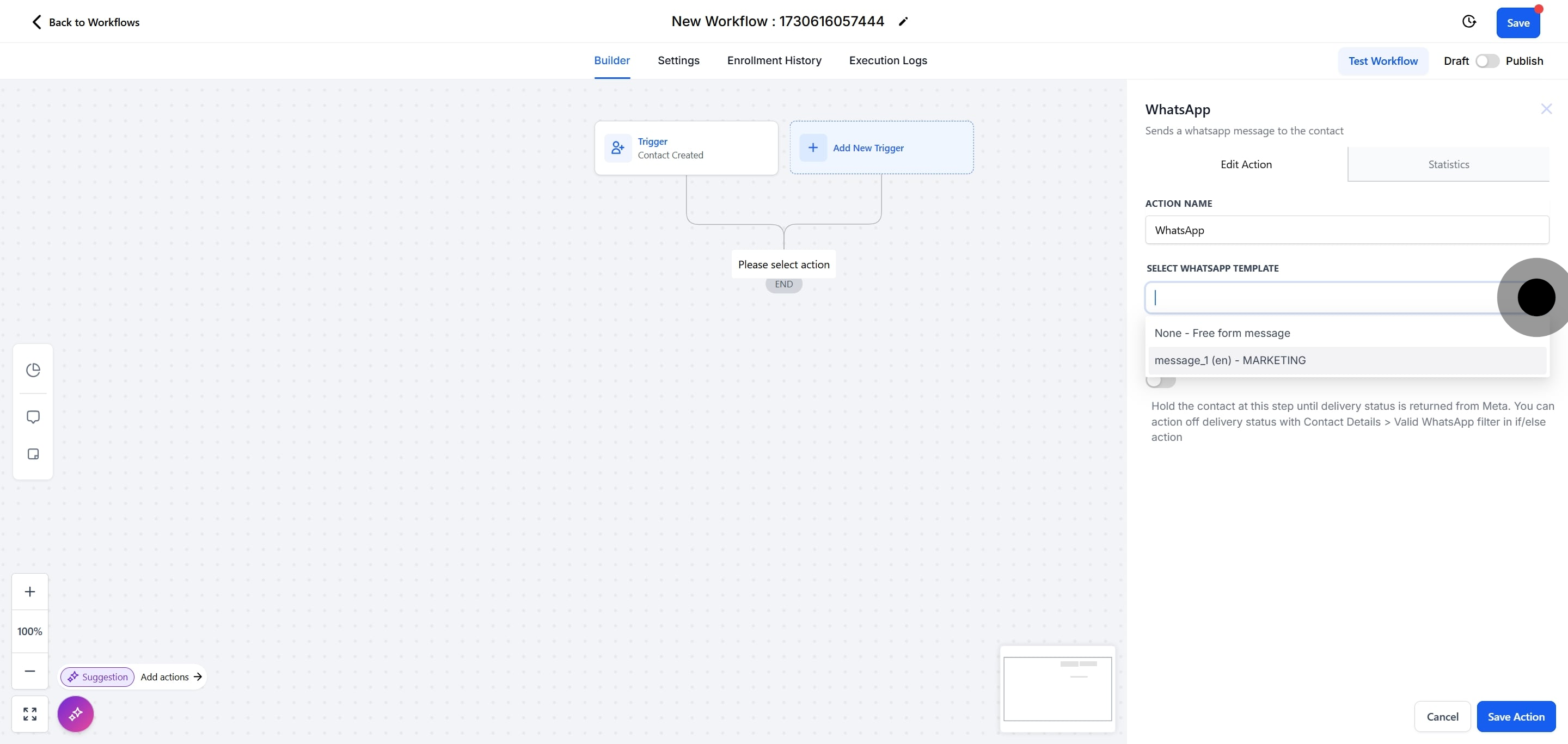
Task: Open the Execution Logs tab
Action: (887, 60)
